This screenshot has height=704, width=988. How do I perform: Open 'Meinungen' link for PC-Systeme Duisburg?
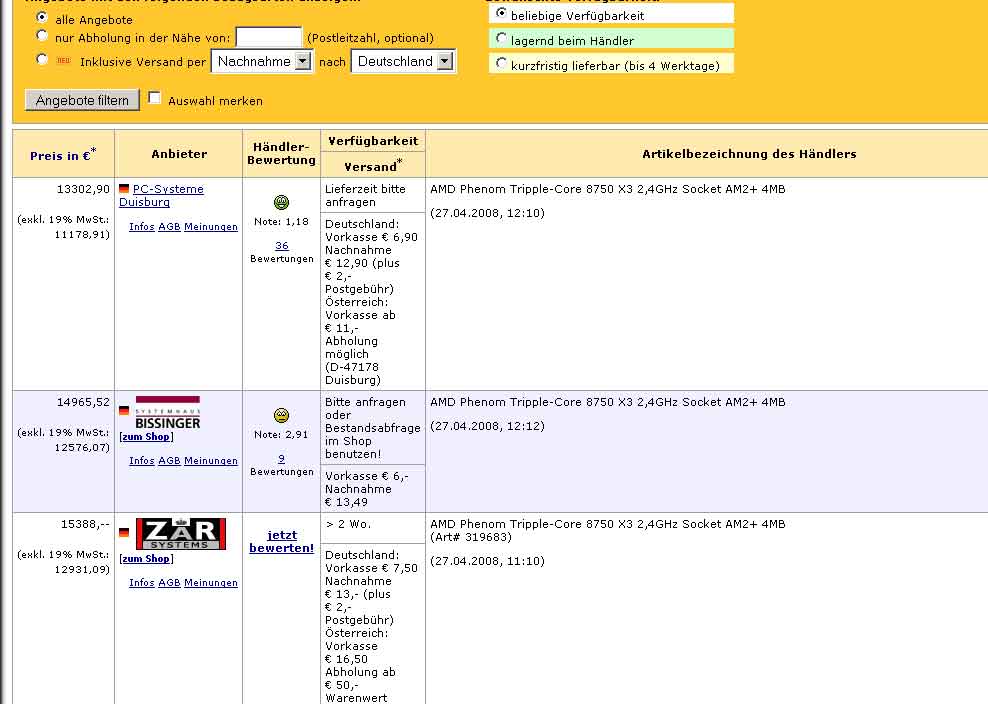click(211, 227)
